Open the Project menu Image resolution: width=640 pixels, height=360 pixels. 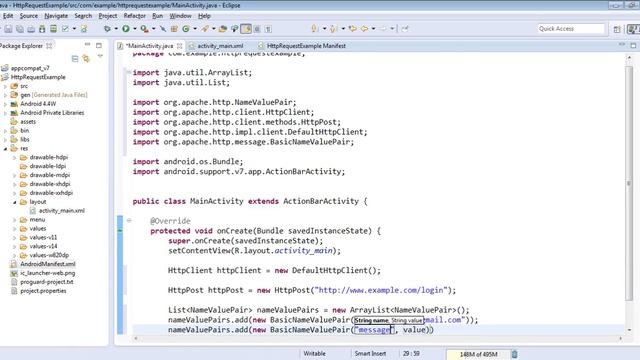pyautogui.click(x=108, y=16)
